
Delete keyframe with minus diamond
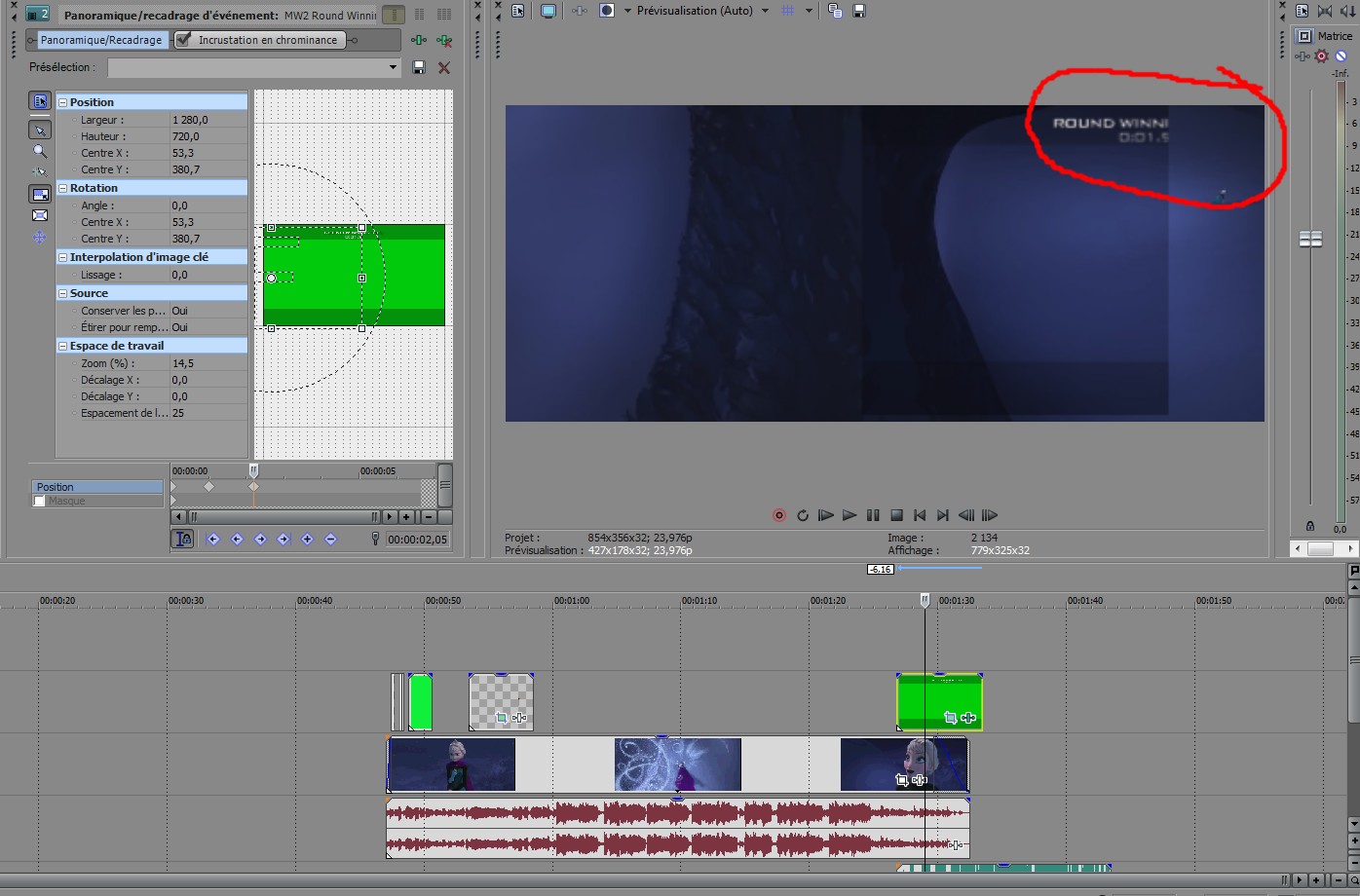[330, 539]
